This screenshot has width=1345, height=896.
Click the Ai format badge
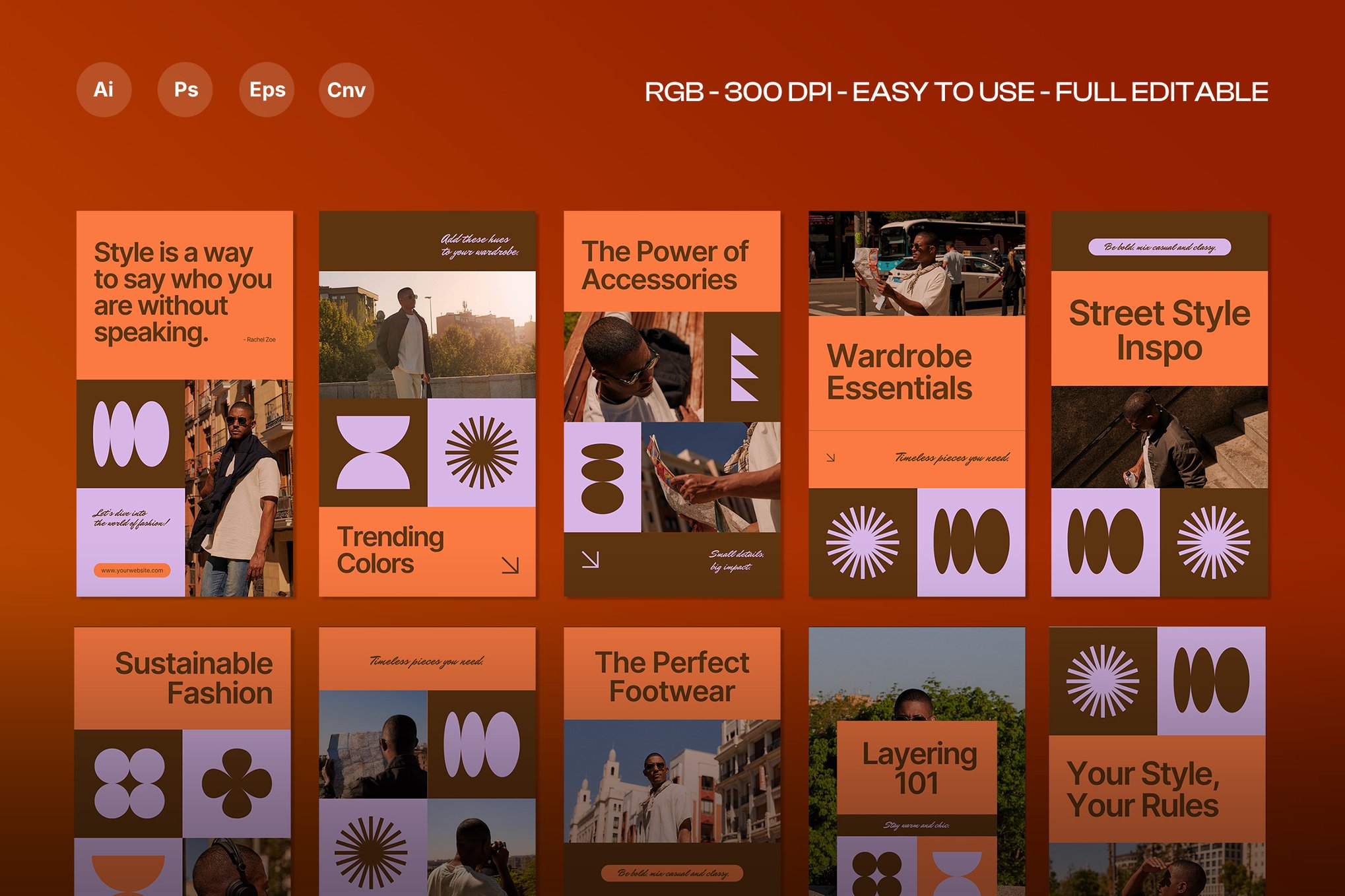tap(104, 90)
